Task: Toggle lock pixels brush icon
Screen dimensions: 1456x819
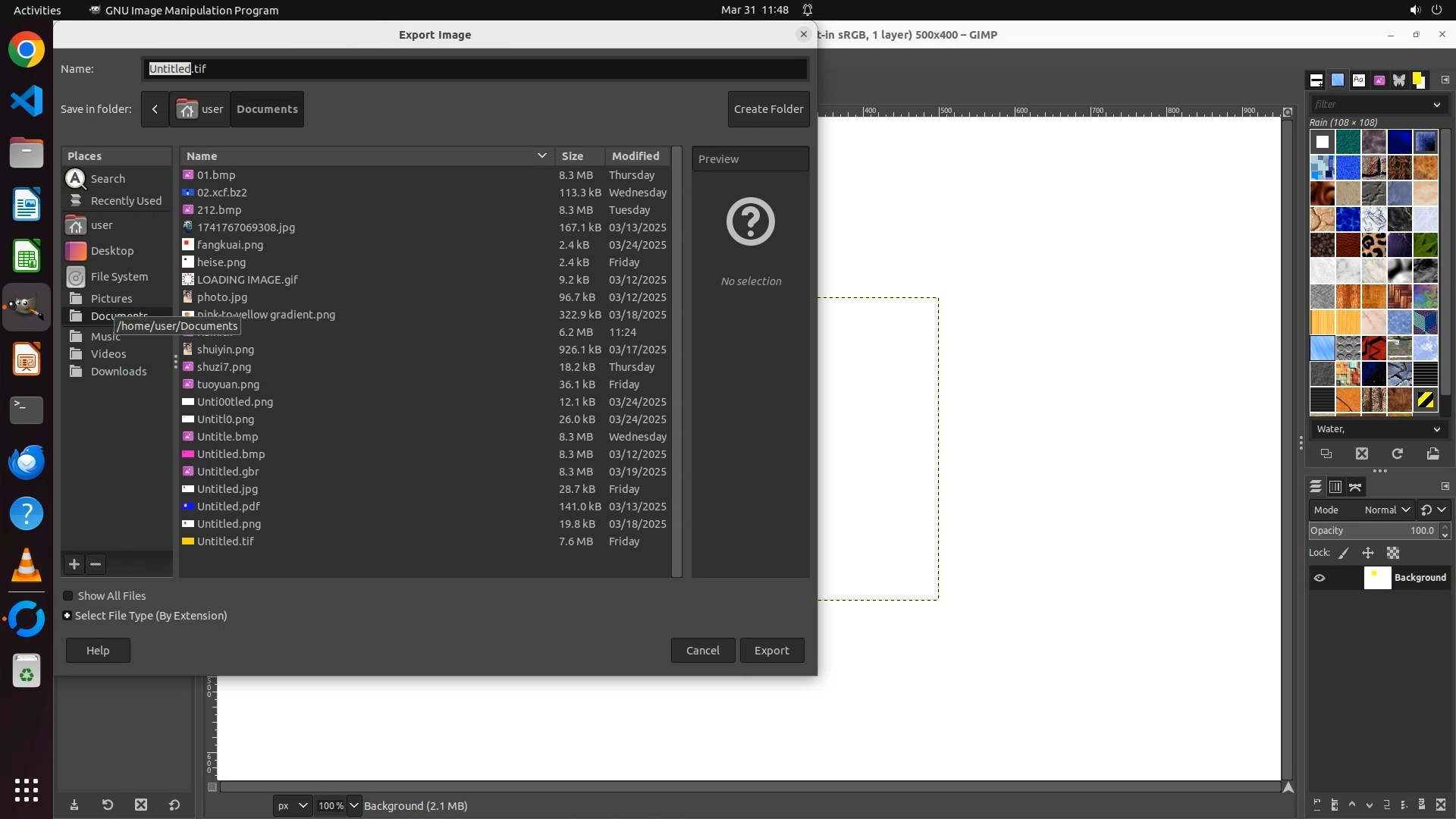Action: (x=1344, y=554)
